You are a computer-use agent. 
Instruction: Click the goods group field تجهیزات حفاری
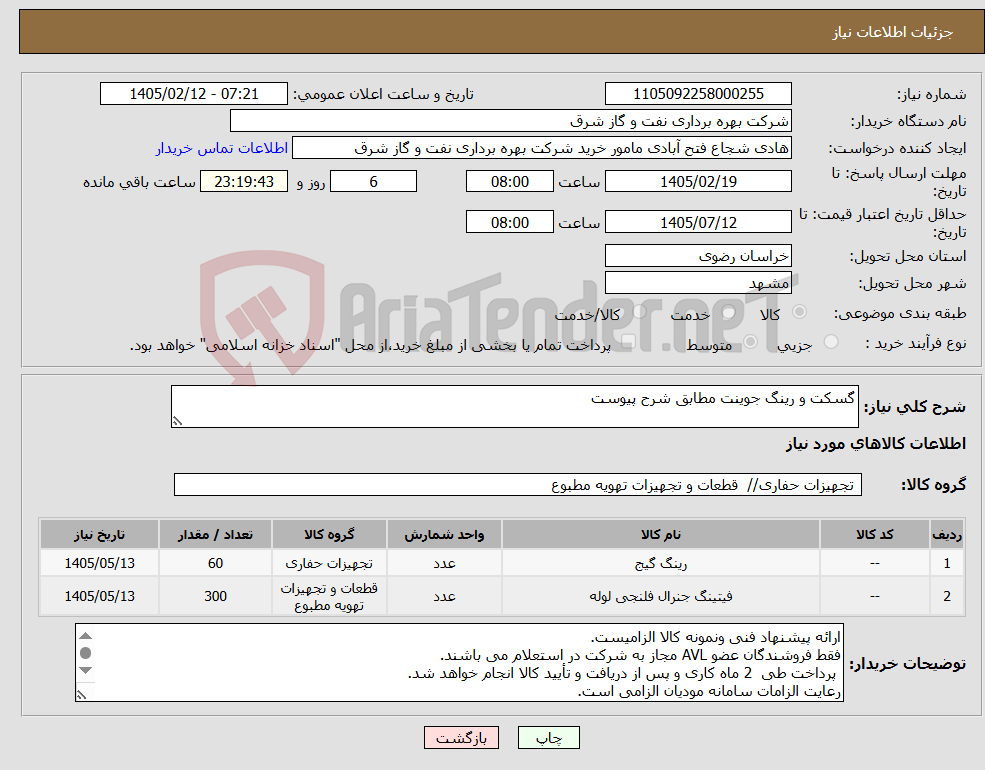coord(518,485)
